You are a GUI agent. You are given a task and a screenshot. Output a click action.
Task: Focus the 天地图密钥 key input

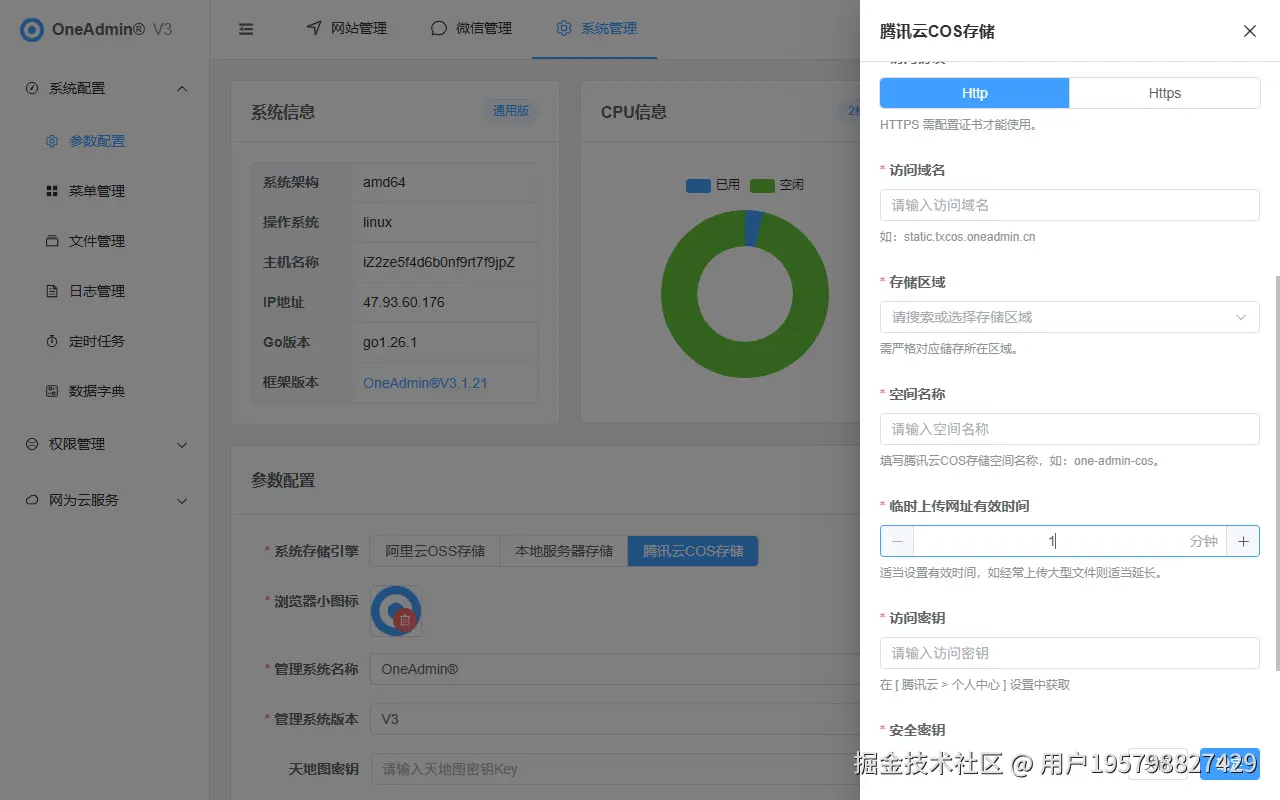tap(615, 769)
